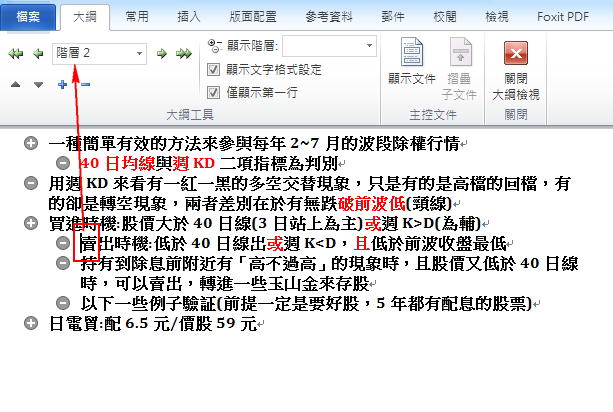Switch to the 插入 tab

pos(188,17)
